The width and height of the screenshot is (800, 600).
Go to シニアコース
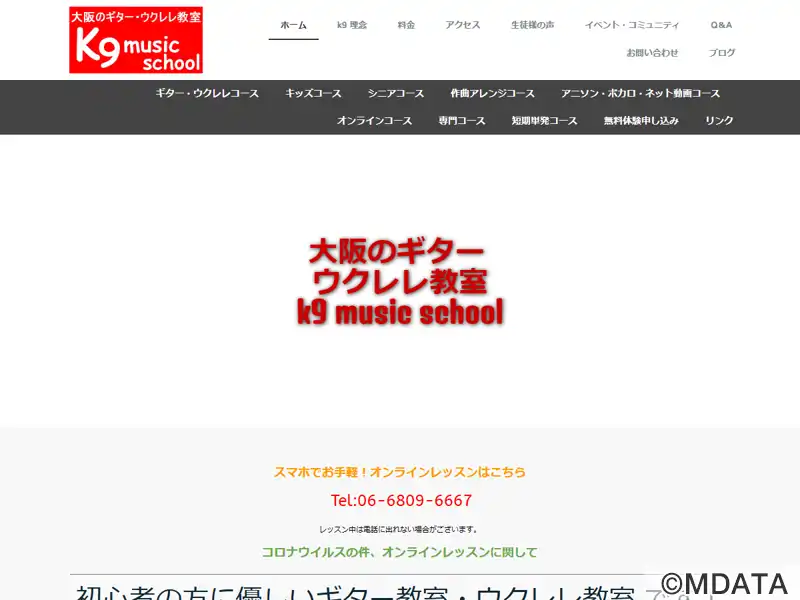(395, 93)
